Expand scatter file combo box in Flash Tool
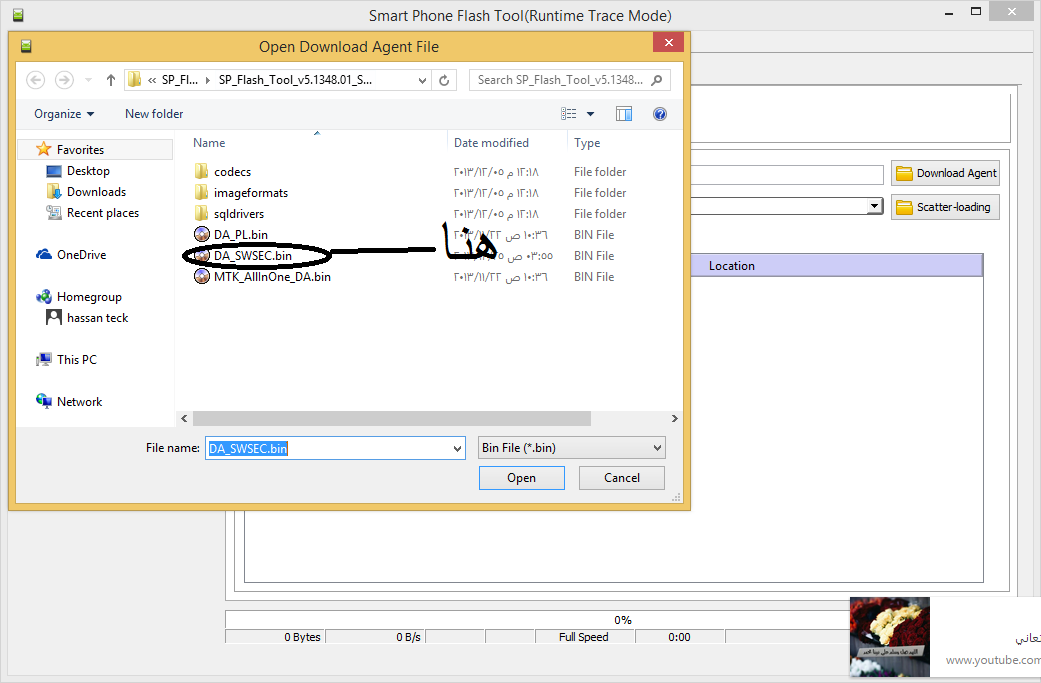This screenshot has width=1041, height=683. (x=875, y=206)
